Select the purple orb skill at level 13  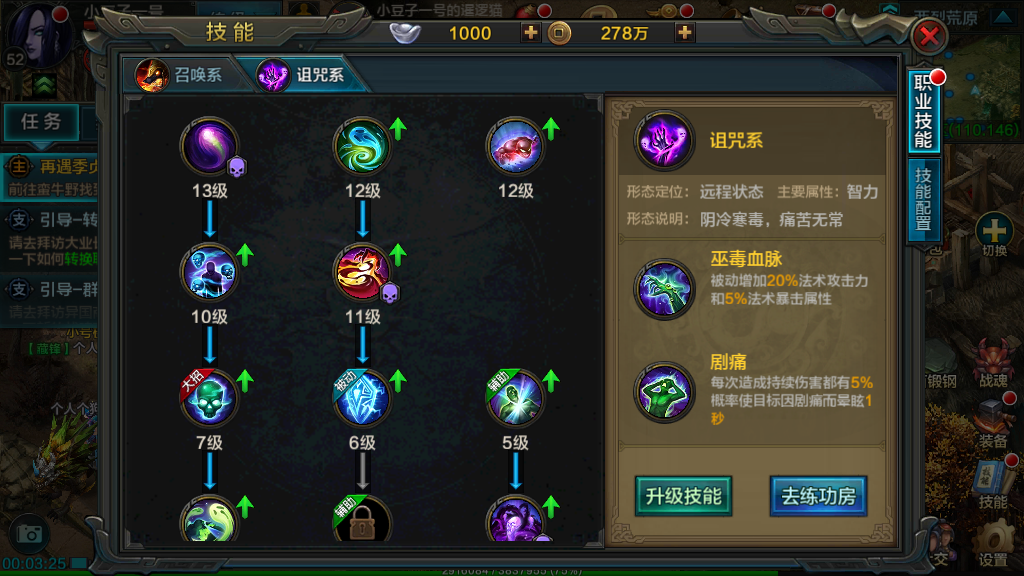[210, 146]
